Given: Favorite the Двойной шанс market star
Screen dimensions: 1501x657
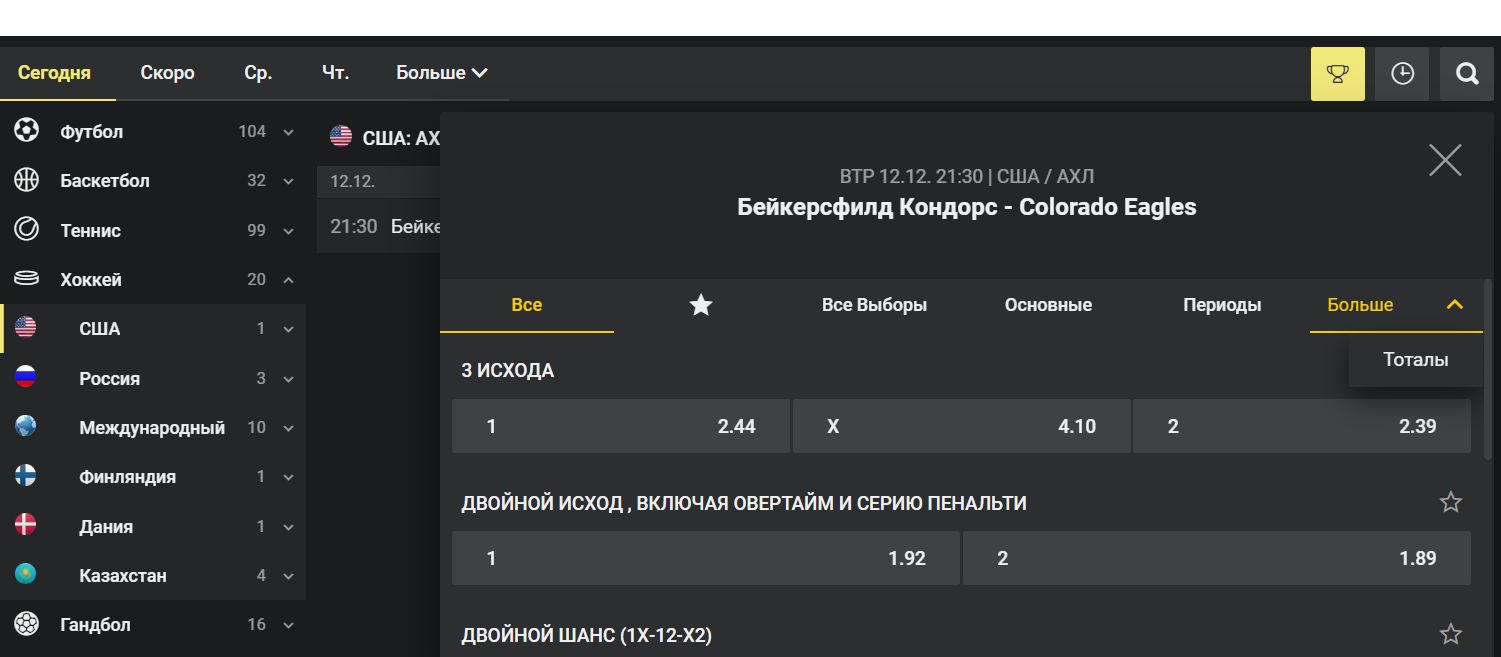Looking at the screenshot, I should click(x=1450, y=634).
